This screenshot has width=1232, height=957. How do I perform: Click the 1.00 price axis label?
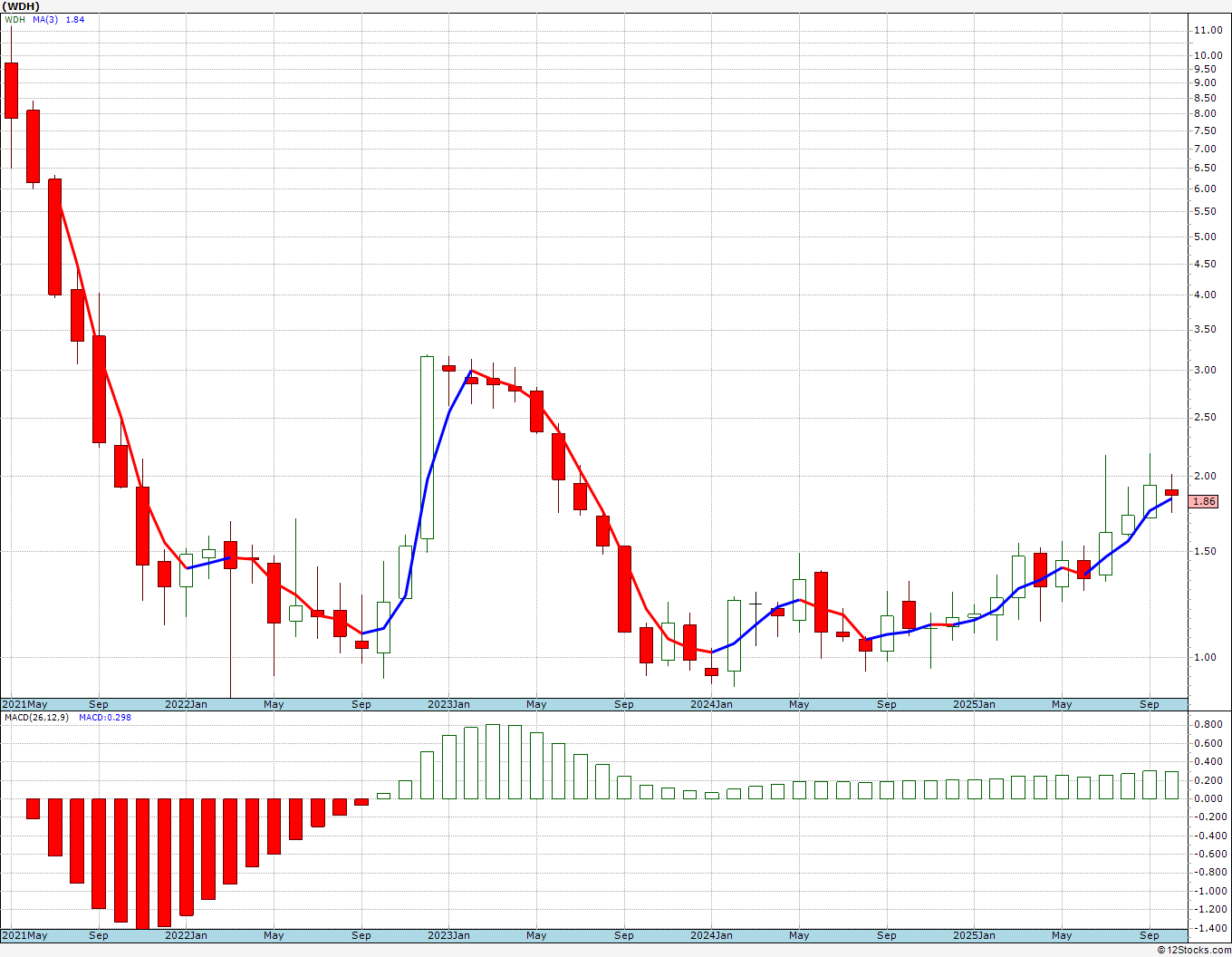coord(1205,657)
